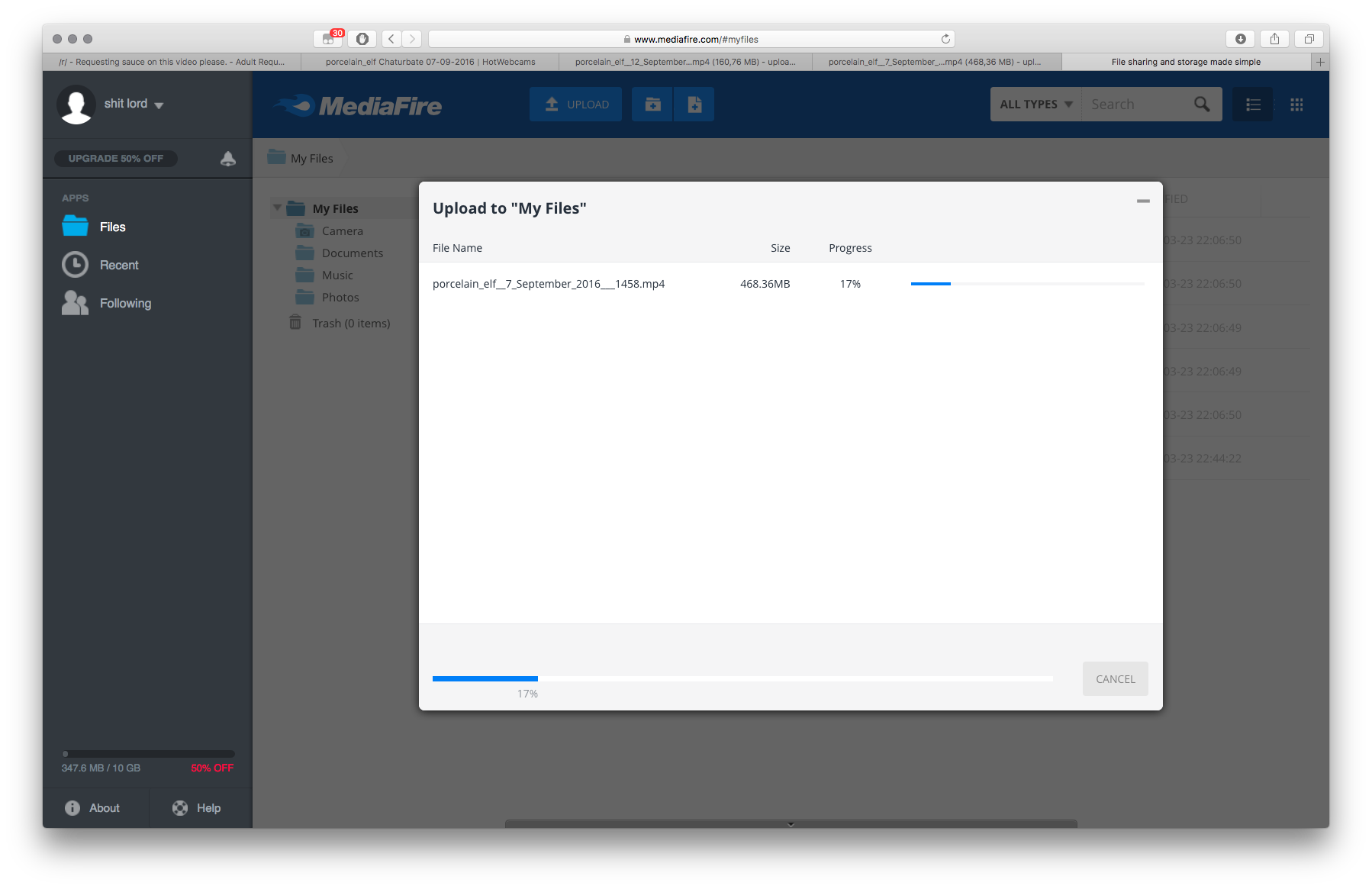Switch to the Requesting sauce browser tab
Image resolution: width=1372 pixels, height=889 pixels.
click(172, 62)
